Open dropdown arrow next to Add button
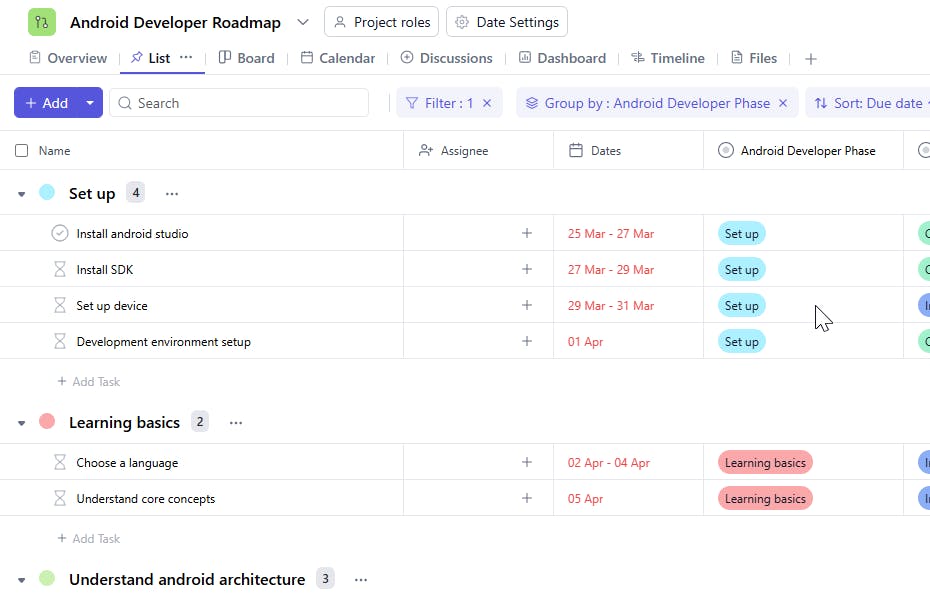 [x=90, y=103]
